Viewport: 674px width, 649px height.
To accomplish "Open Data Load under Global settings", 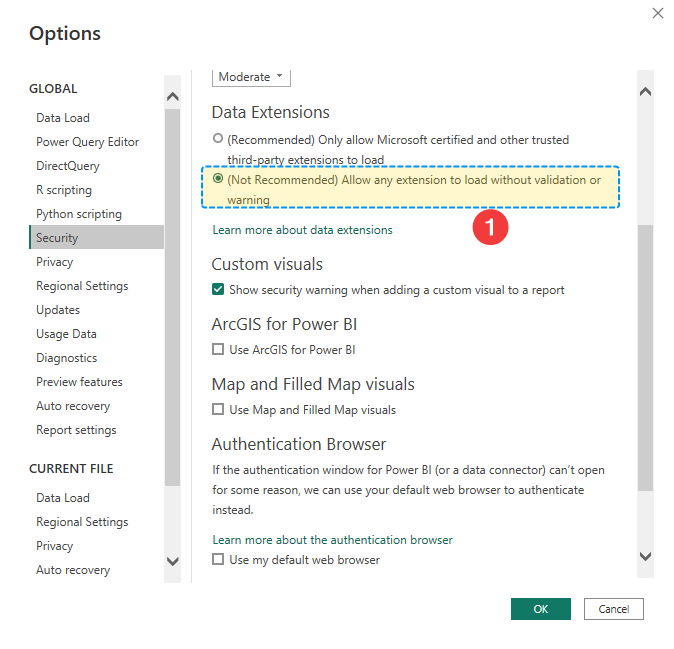I will (x=63, y=118).
